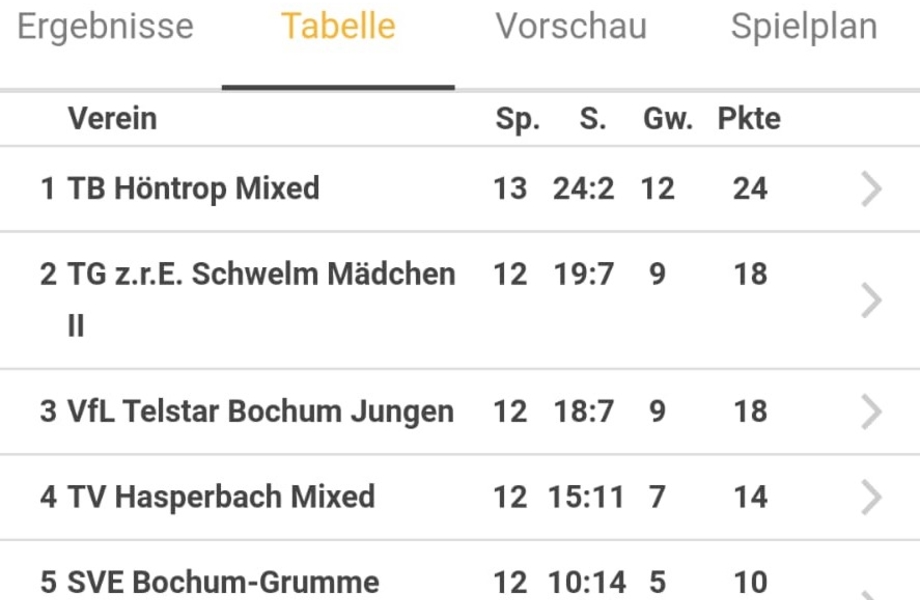Click the Sp. column header

517,119
